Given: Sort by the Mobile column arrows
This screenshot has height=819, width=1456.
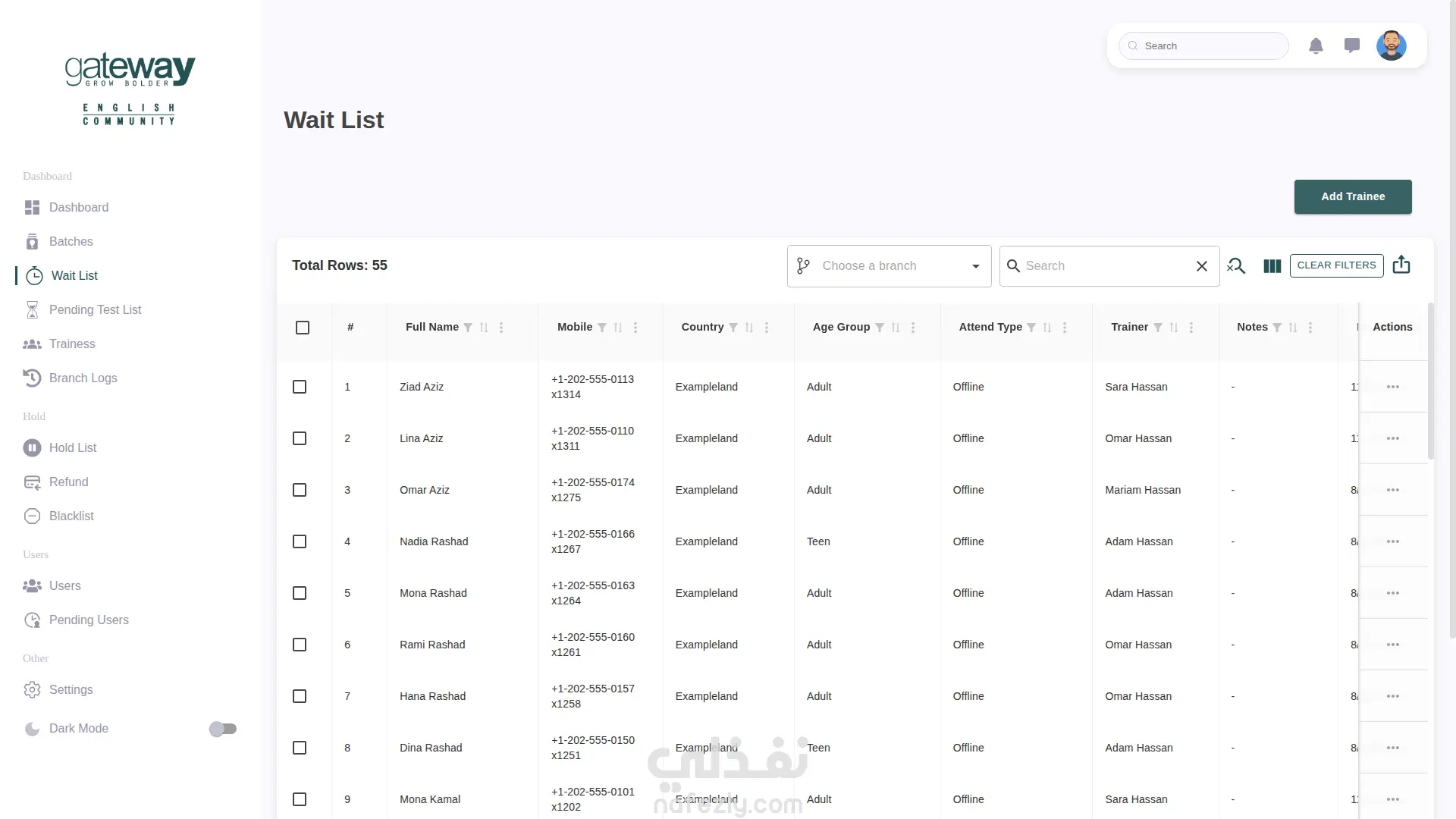Looking at the screenshot, I should (x=618, y=328).
